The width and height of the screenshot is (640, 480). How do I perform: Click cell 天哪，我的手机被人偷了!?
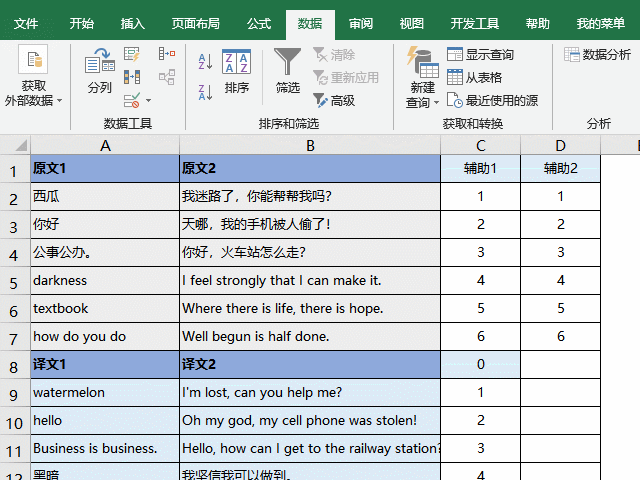click(310, 224)
